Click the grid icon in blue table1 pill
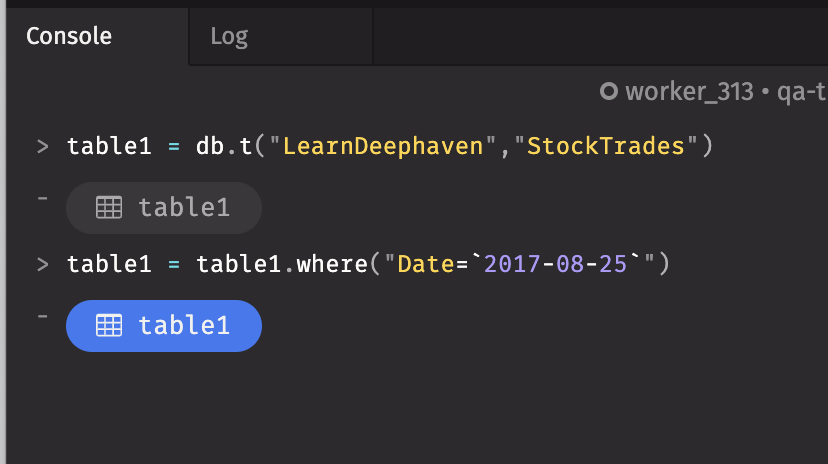Image resolution: width=828 pixels, height=464 pixels. click(109, 326)
